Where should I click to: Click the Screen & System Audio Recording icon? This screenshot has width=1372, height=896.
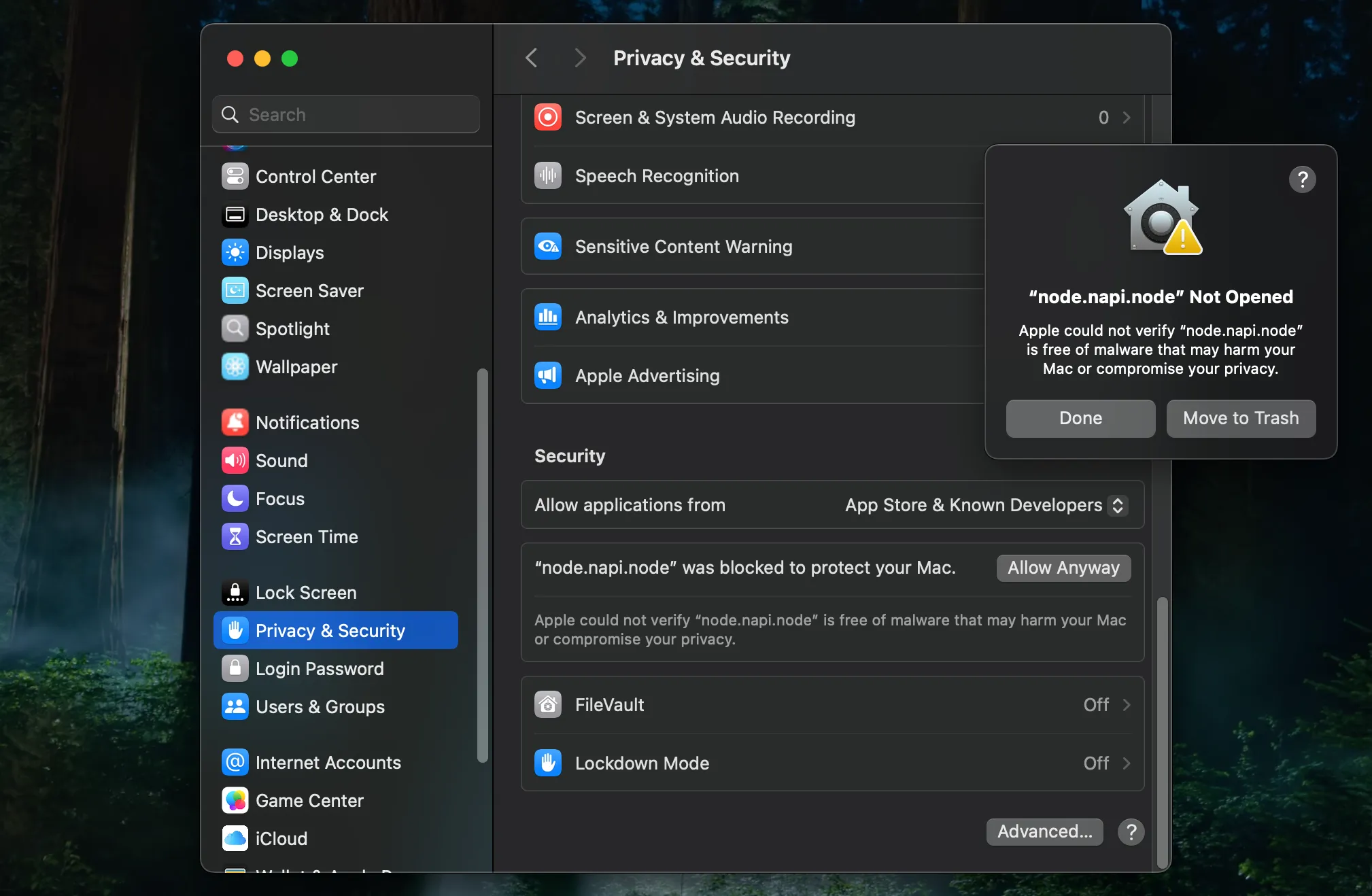(x=547, y=118)
